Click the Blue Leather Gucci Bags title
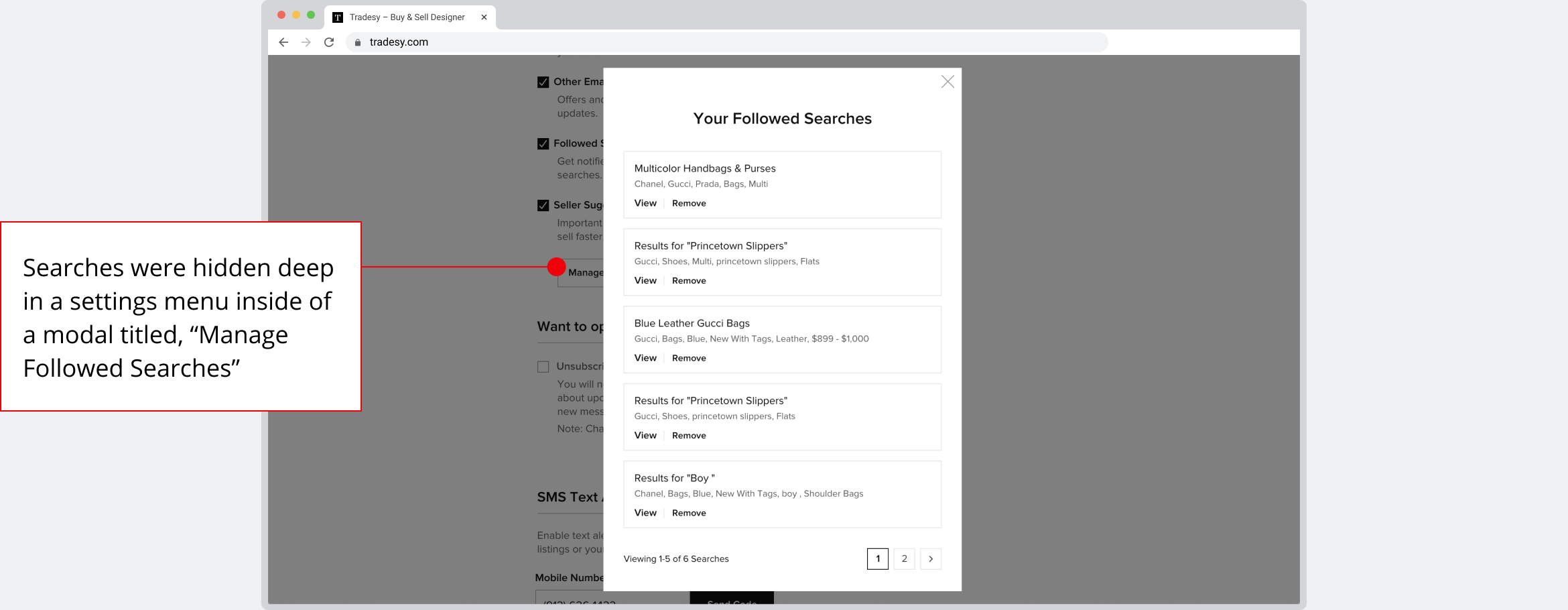 click(x=692, y=323)
